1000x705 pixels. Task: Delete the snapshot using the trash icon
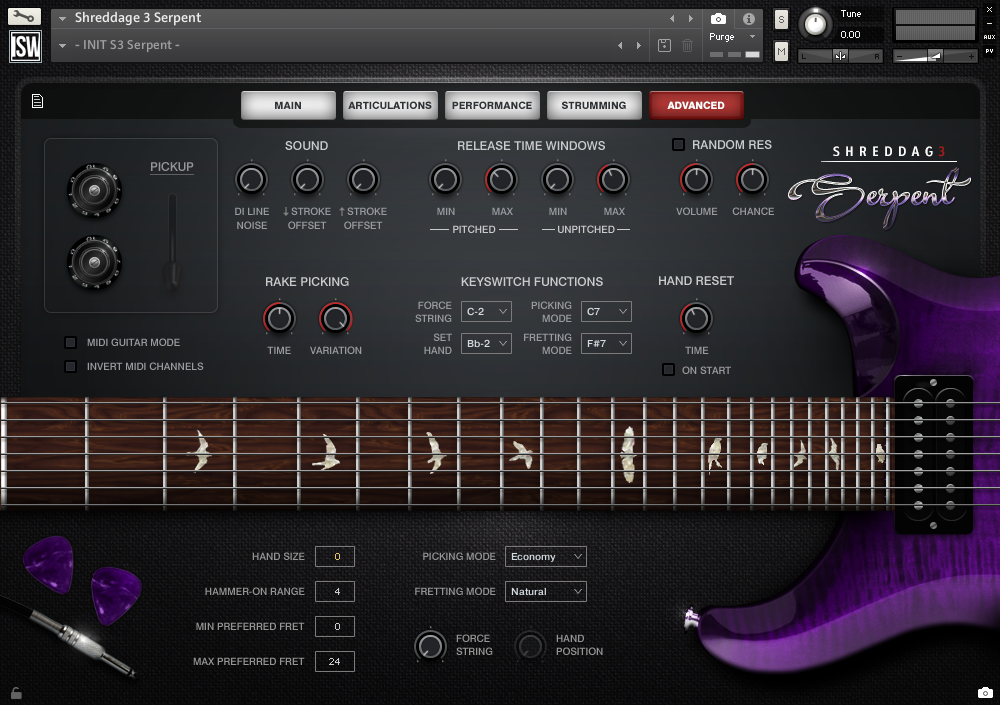(x=686, y=44)
